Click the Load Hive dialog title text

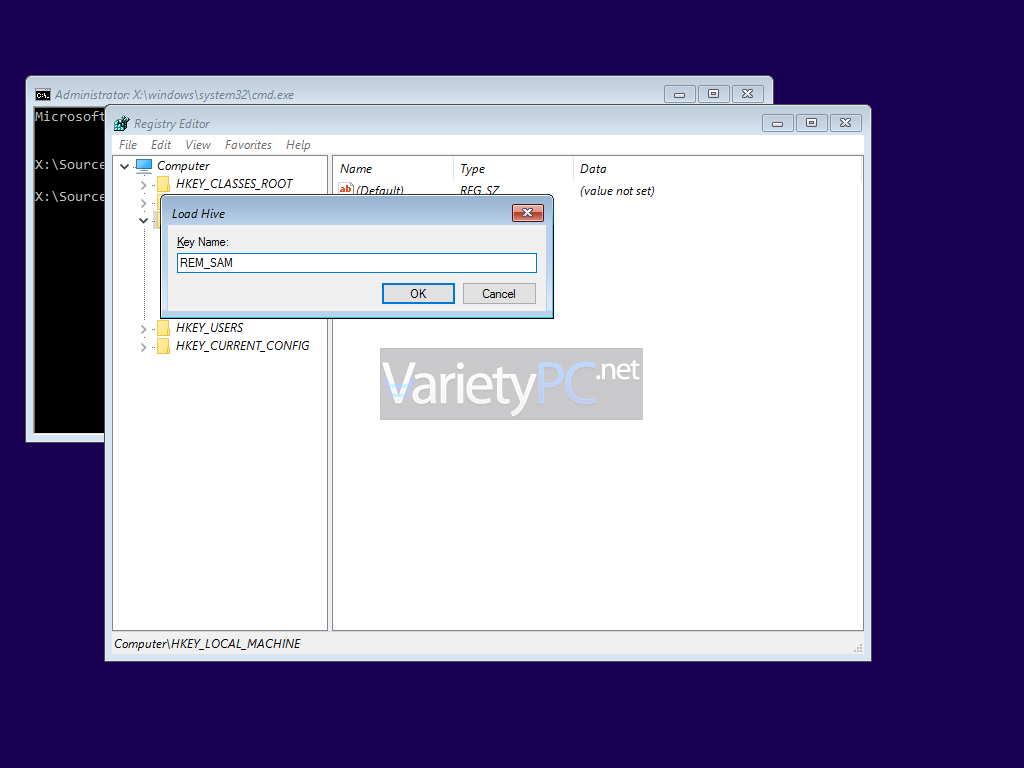[x=199, y=214]
